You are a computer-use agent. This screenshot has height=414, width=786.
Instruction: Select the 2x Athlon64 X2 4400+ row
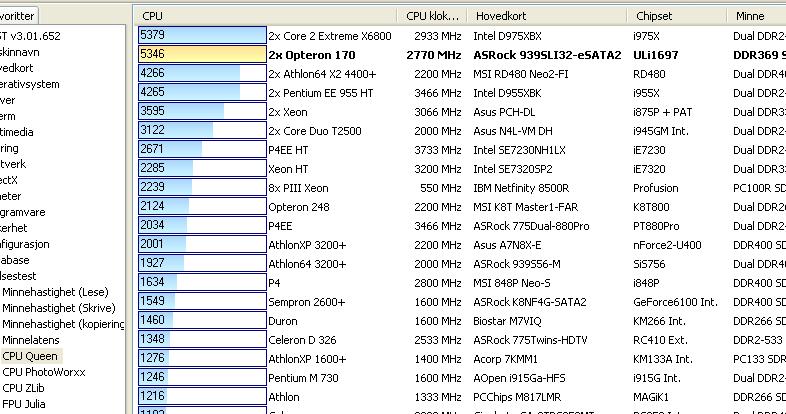coord(322,74)
